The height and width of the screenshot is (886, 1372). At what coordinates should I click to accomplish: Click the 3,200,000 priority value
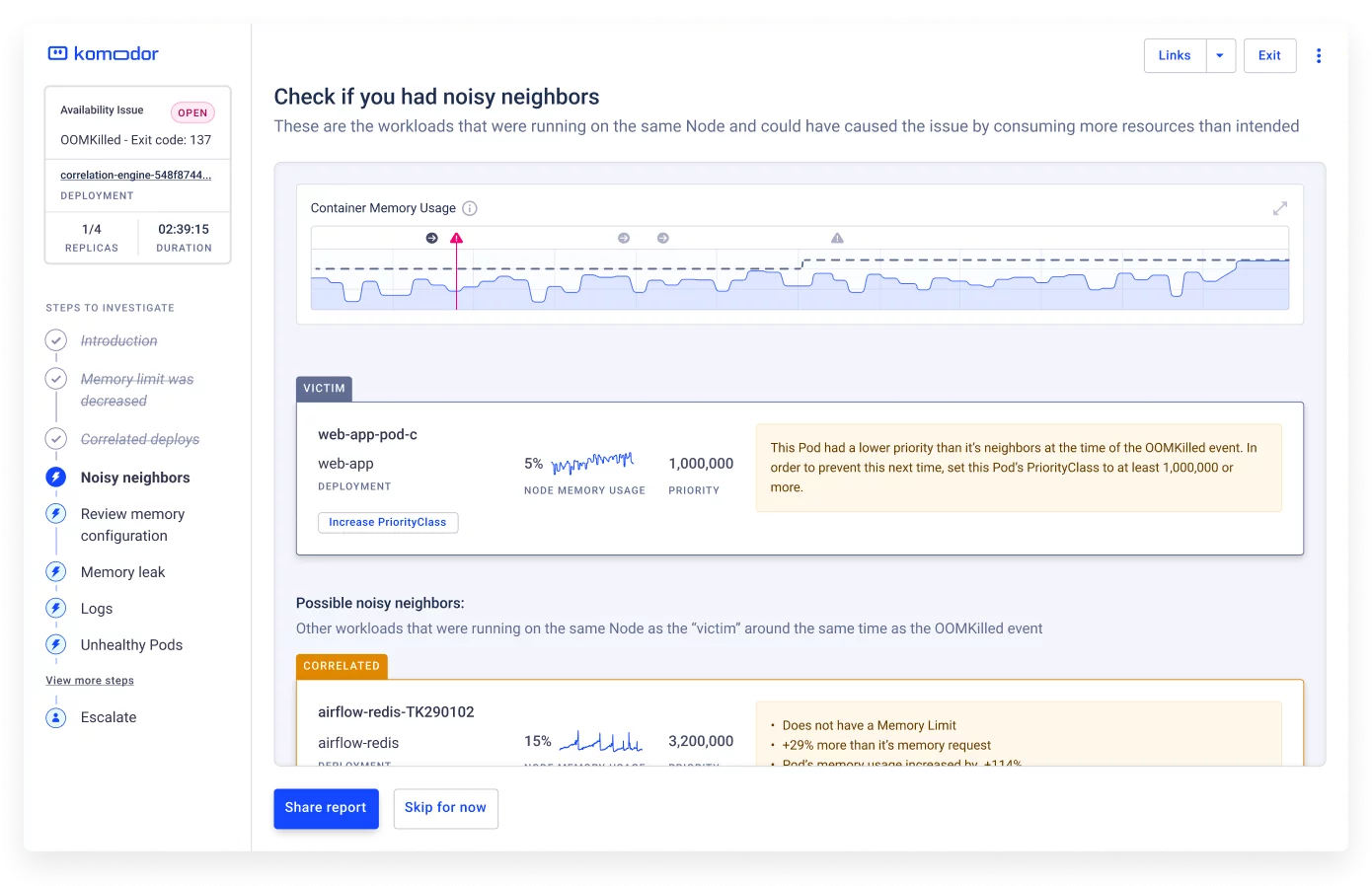tap(701, 741)
